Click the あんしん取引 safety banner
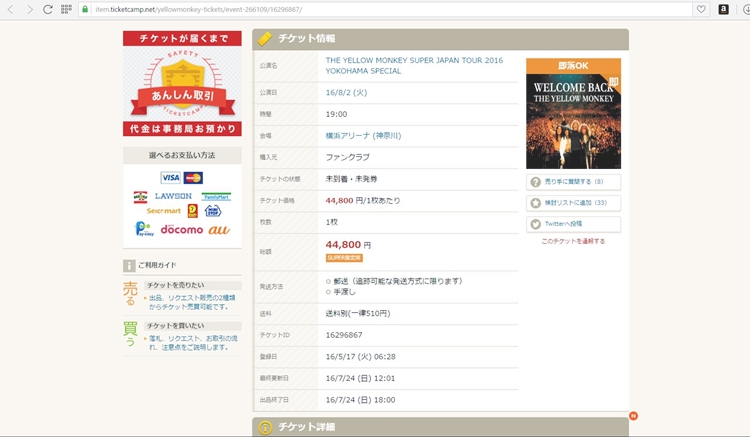The width and height of the screenshot is (750, 437). pyautogui.click(x=182, y=84)
